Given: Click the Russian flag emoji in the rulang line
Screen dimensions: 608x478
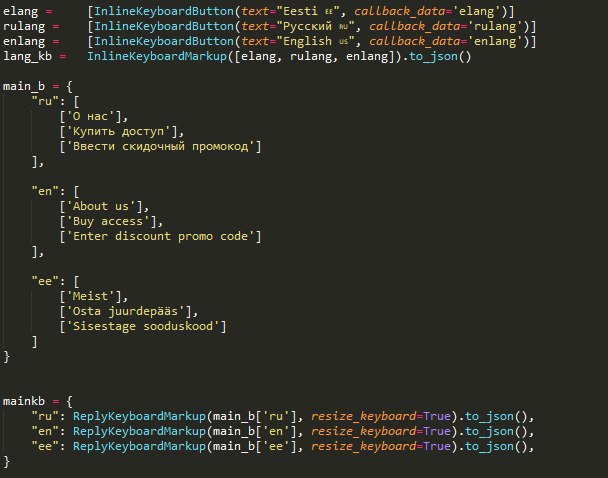Looking at the screenshot, I should tap(343, 27).
